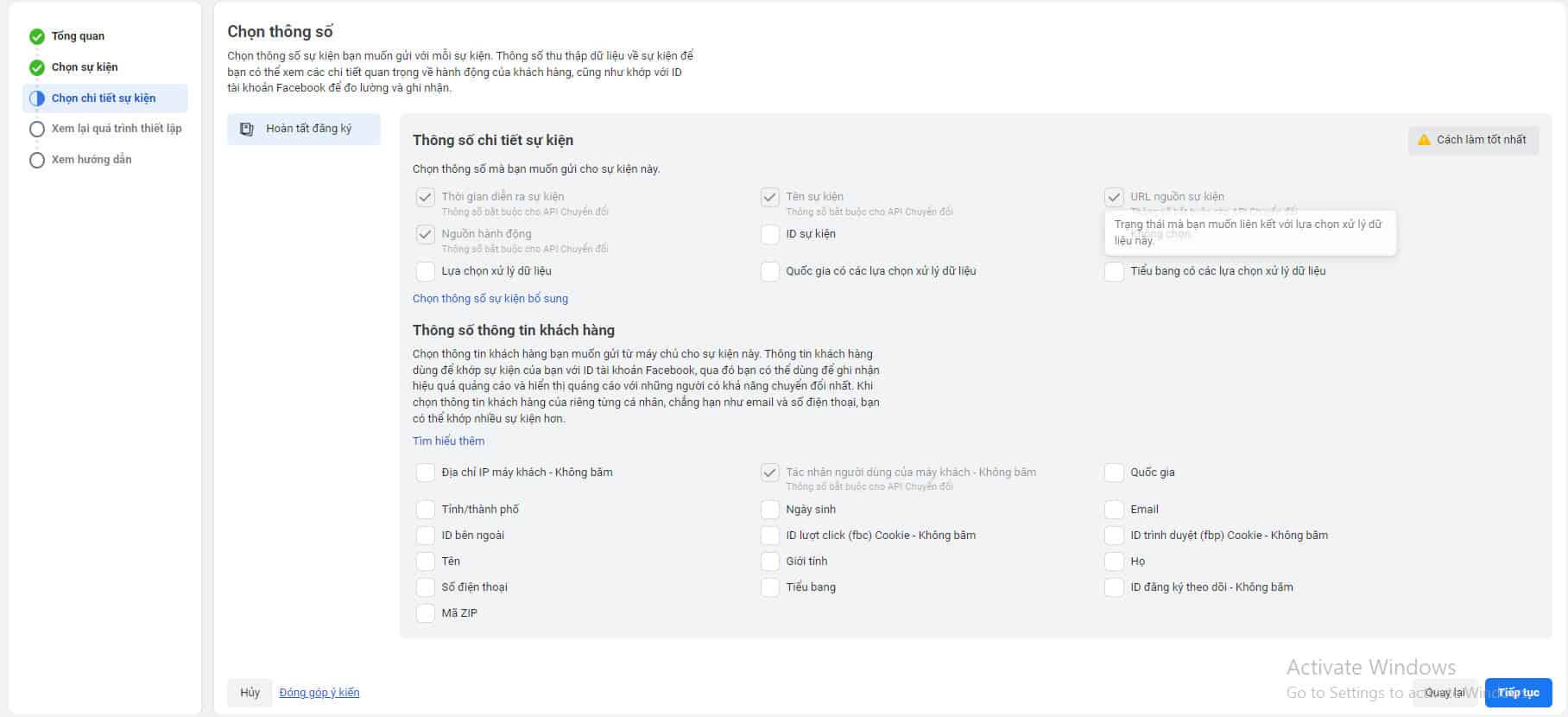The height and width of the screenshot is (717, 1568).
Task: Check the Email customer parameter
Action: [x=1114, y=510]
